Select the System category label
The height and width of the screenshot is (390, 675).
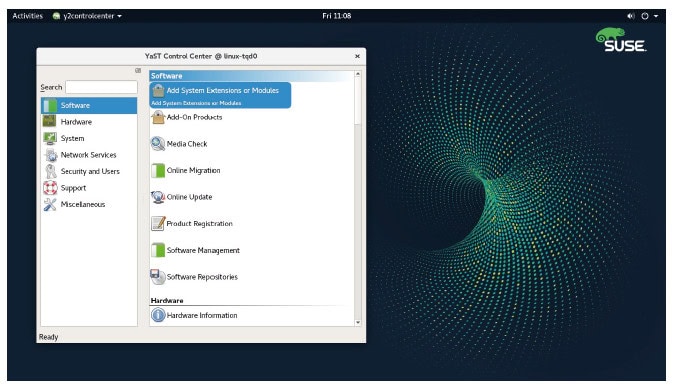(x=72, y=139)
